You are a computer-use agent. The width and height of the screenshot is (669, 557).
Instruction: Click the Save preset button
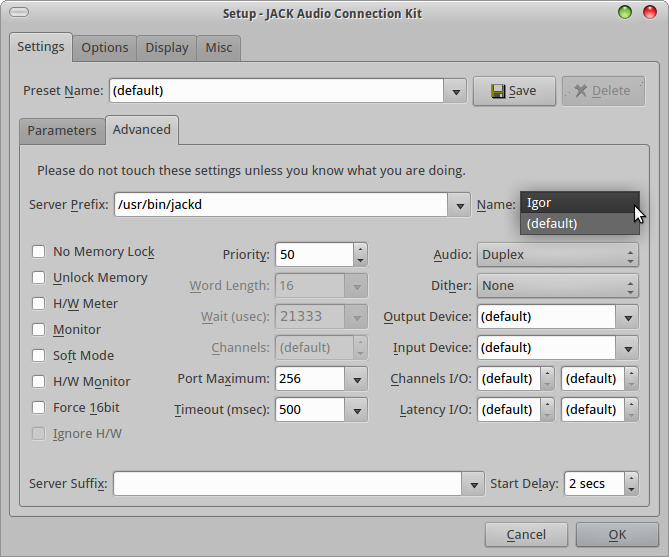[x=514, y=91]
